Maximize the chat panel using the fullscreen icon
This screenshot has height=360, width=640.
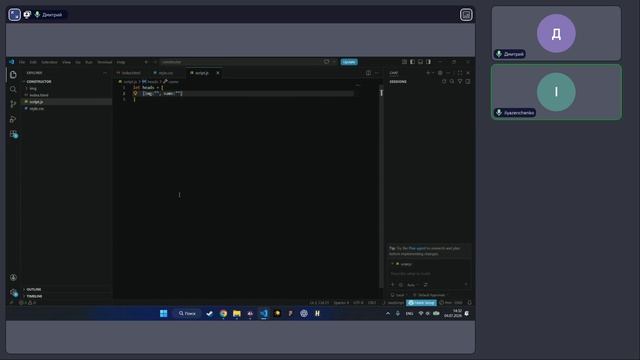point(460,73)
